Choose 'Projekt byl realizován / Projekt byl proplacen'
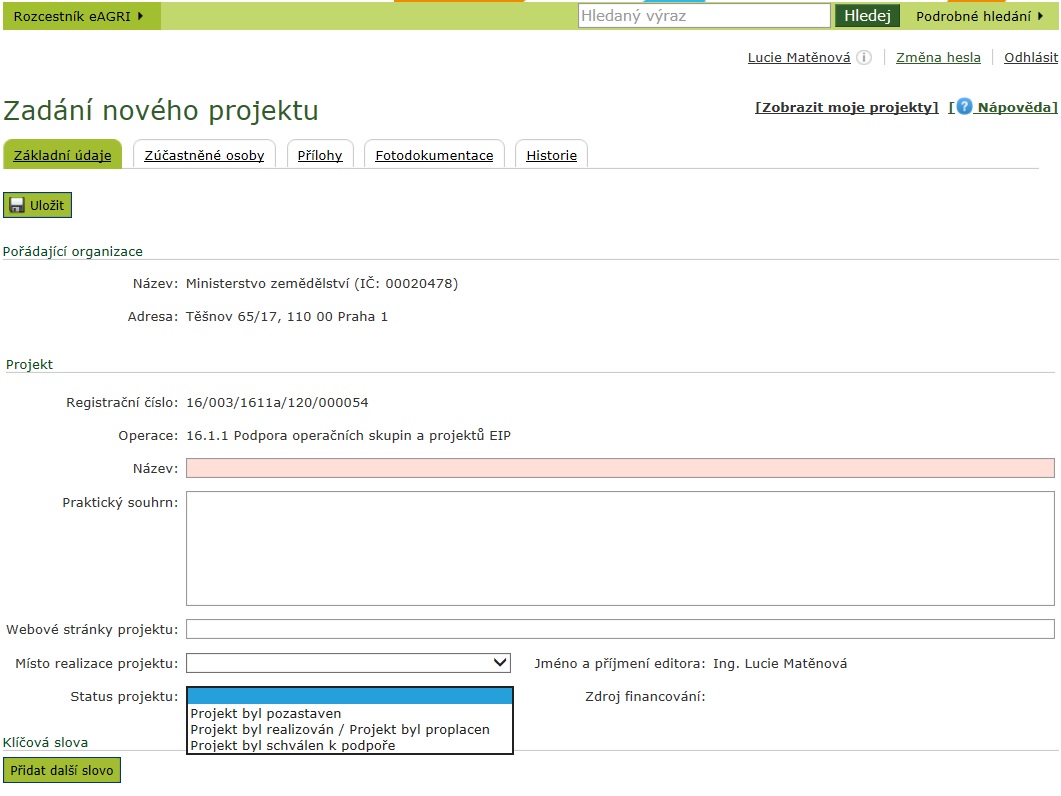 click(x=340, y=729)
